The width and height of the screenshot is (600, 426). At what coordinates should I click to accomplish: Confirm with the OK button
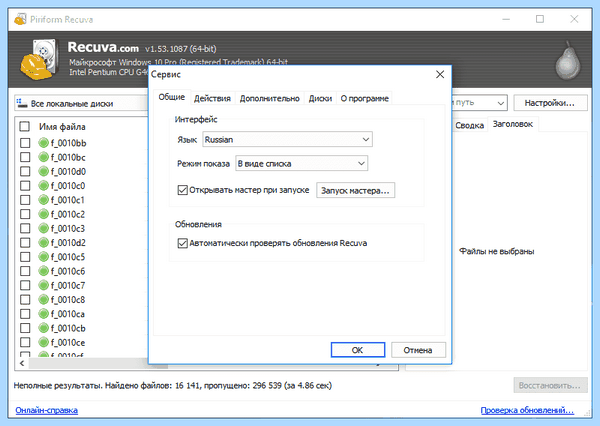pyautogui.click(x=358, y=350)
